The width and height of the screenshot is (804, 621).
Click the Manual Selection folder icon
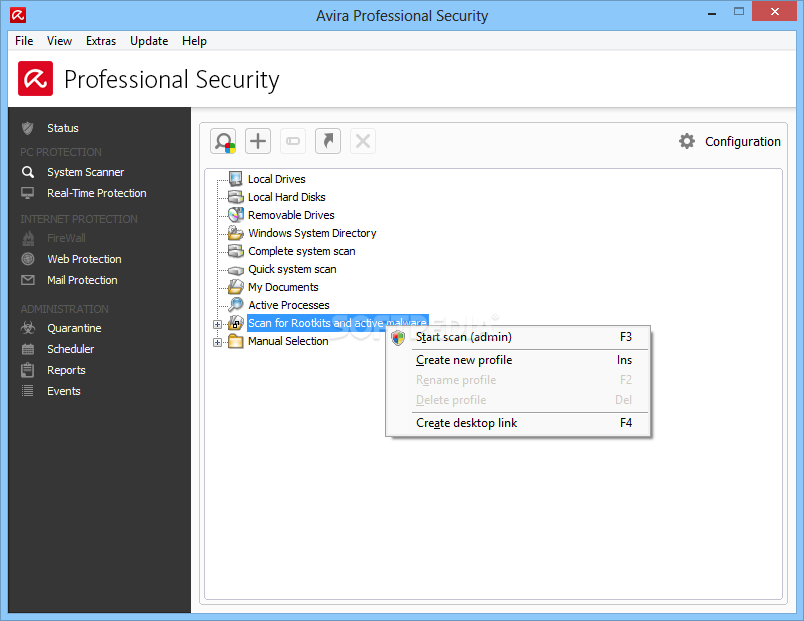click(235, 341)
